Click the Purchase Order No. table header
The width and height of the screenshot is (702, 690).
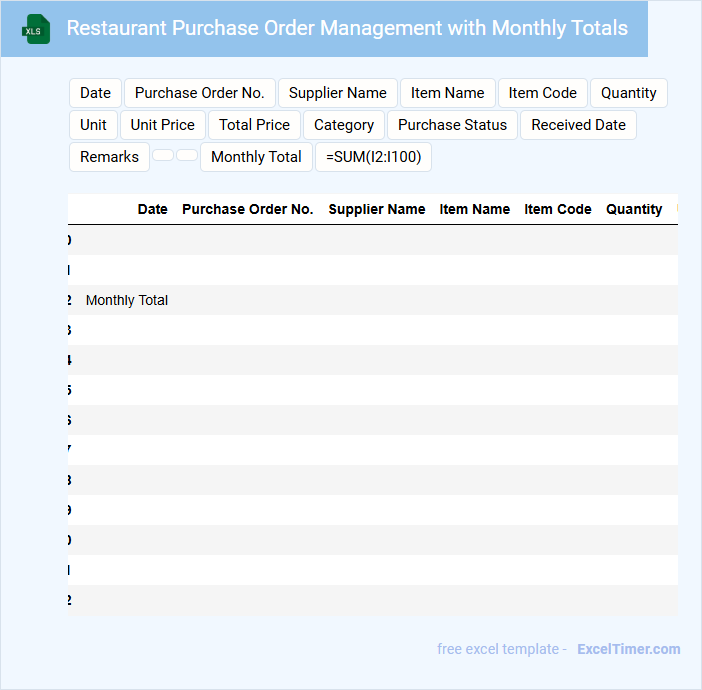pyautogui.click(x=248, y=209)
